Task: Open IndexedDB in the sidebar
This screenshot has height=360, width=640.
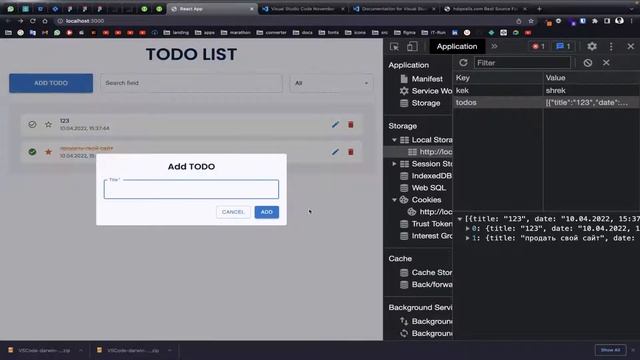Action: point(426,176)
